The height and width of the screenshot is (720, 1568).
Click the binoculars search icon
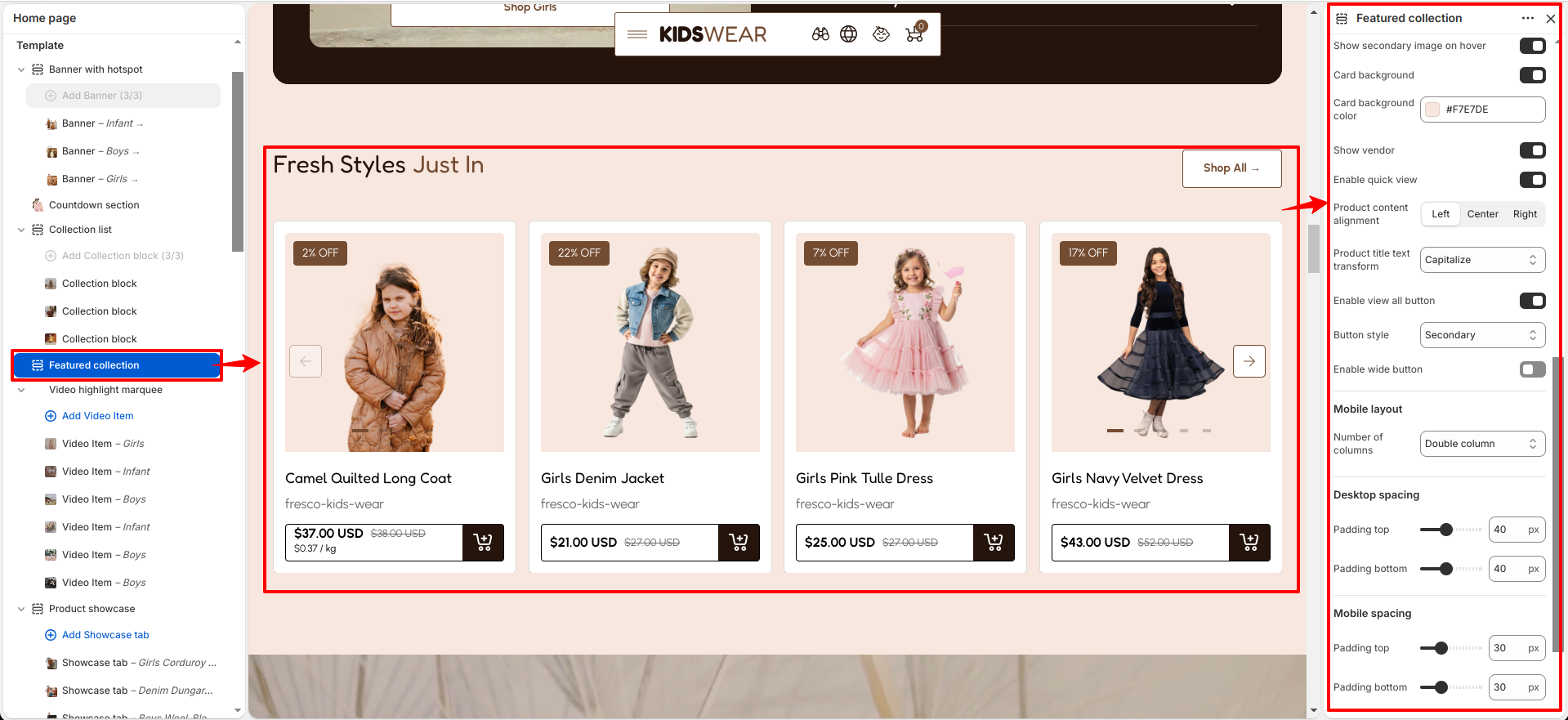pyautogui.click(x=820, y=34)
